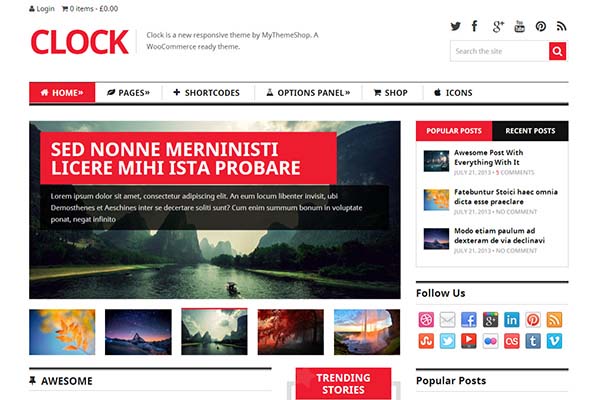Focus the Search the site field
600x400 pixels.
click(x=499, y=51)
